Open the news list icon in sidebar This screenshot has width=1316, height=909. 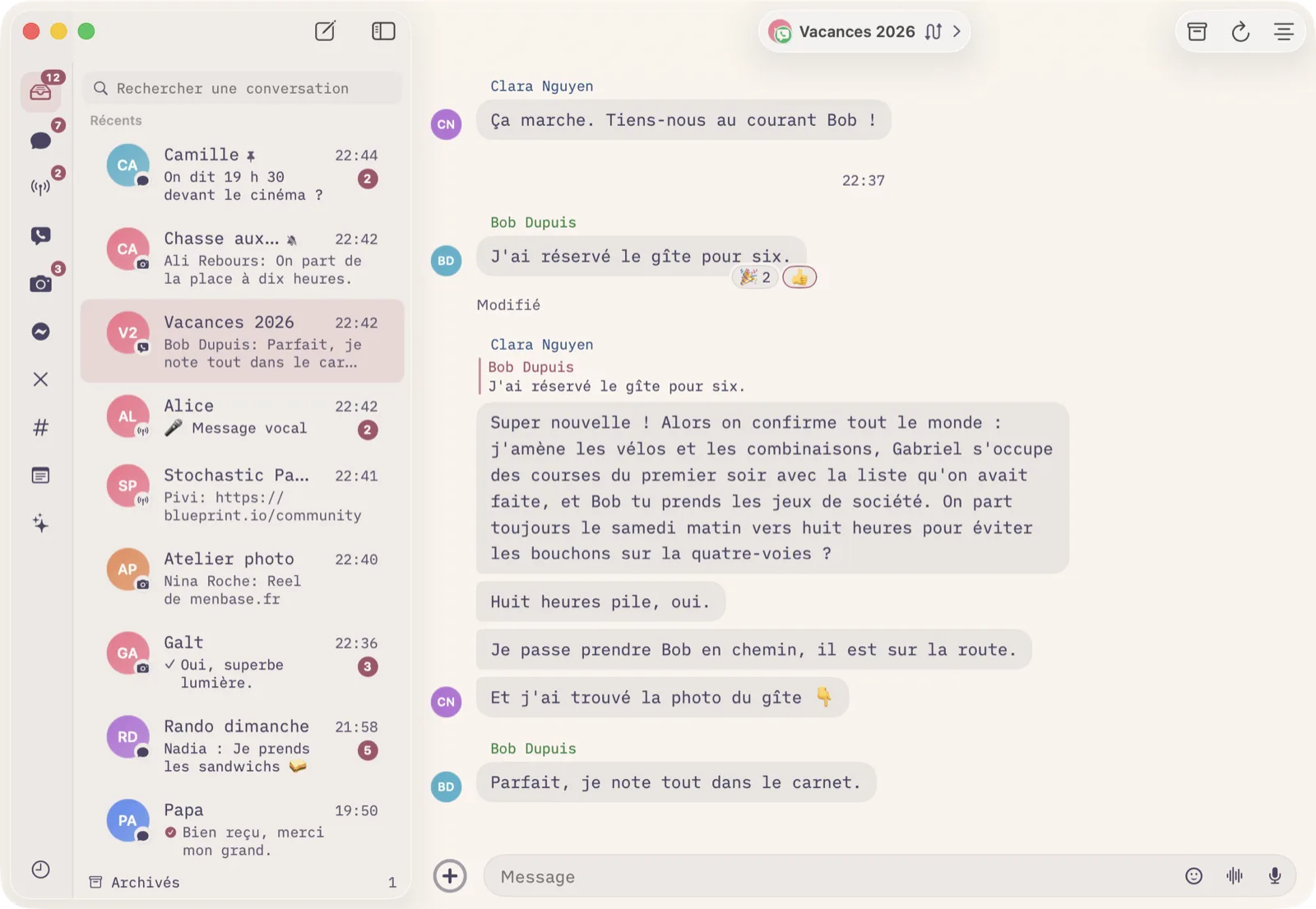(x=40, y=475)
